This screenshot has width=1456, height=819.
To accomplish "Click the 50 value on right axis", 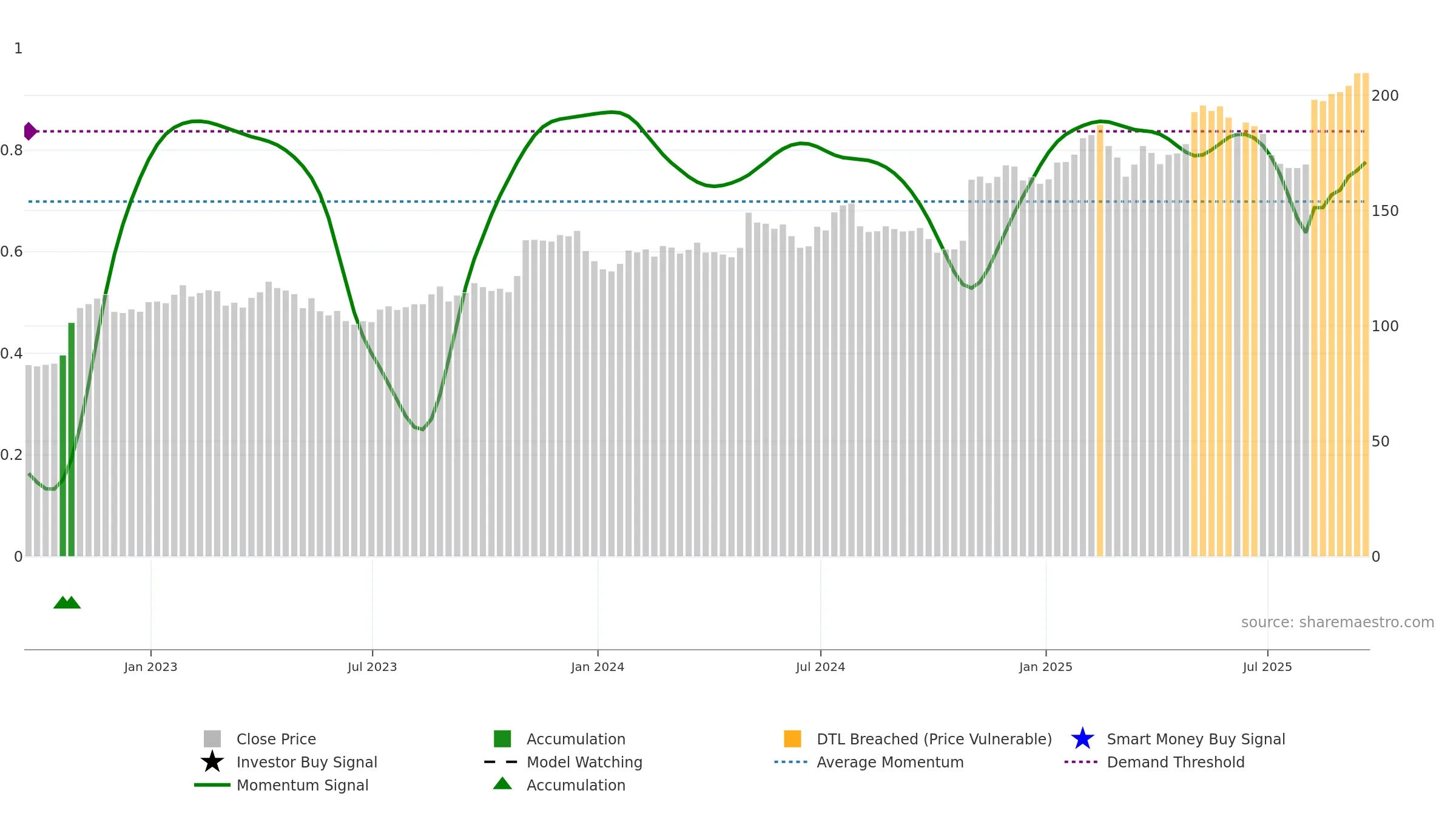I will point(1380,441).
